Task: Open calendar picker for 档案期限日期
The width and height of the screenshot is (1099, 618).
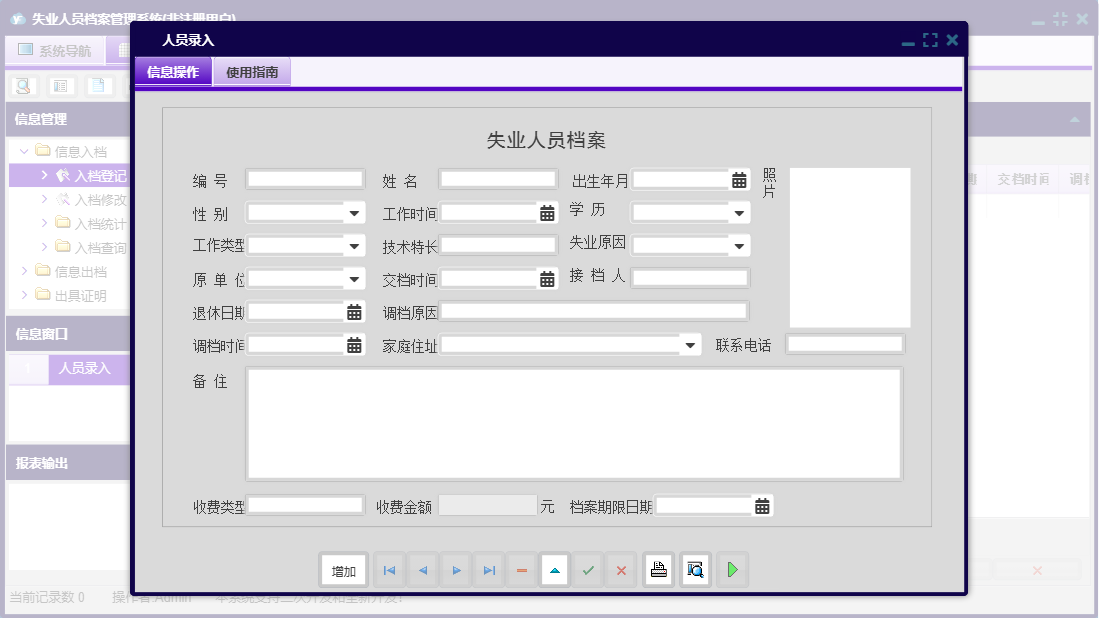Action: tap(761, 505)
